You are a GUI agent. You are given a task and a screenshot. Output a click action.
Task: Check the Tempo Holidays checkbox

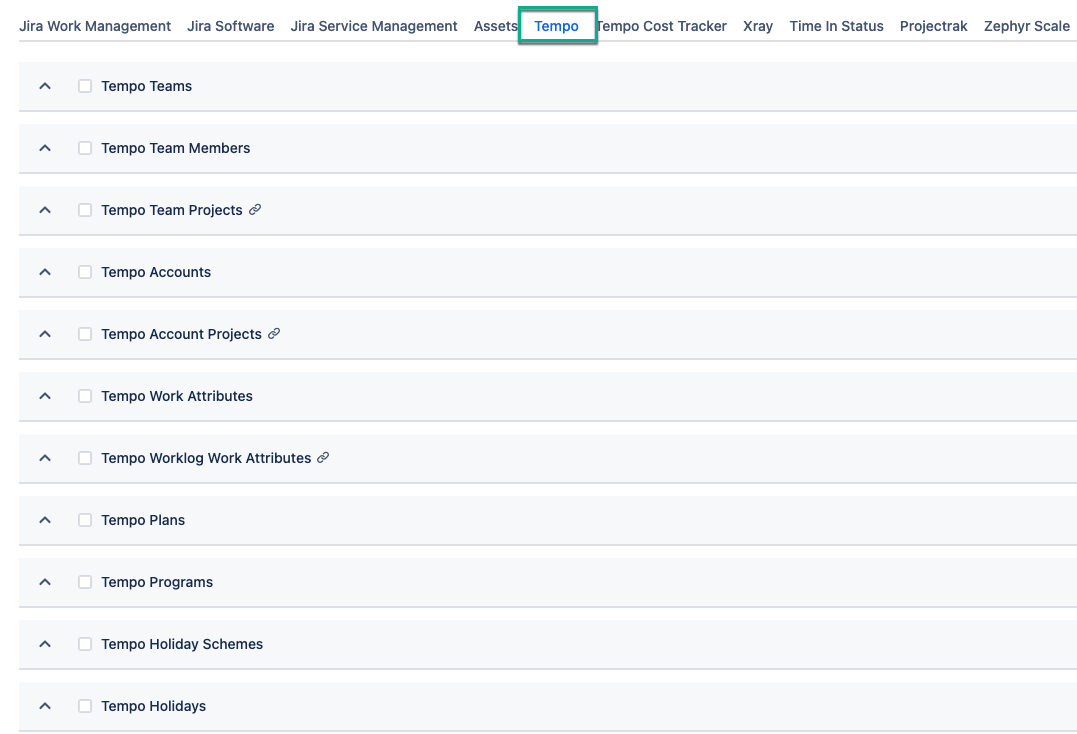[x=85, y=706]
